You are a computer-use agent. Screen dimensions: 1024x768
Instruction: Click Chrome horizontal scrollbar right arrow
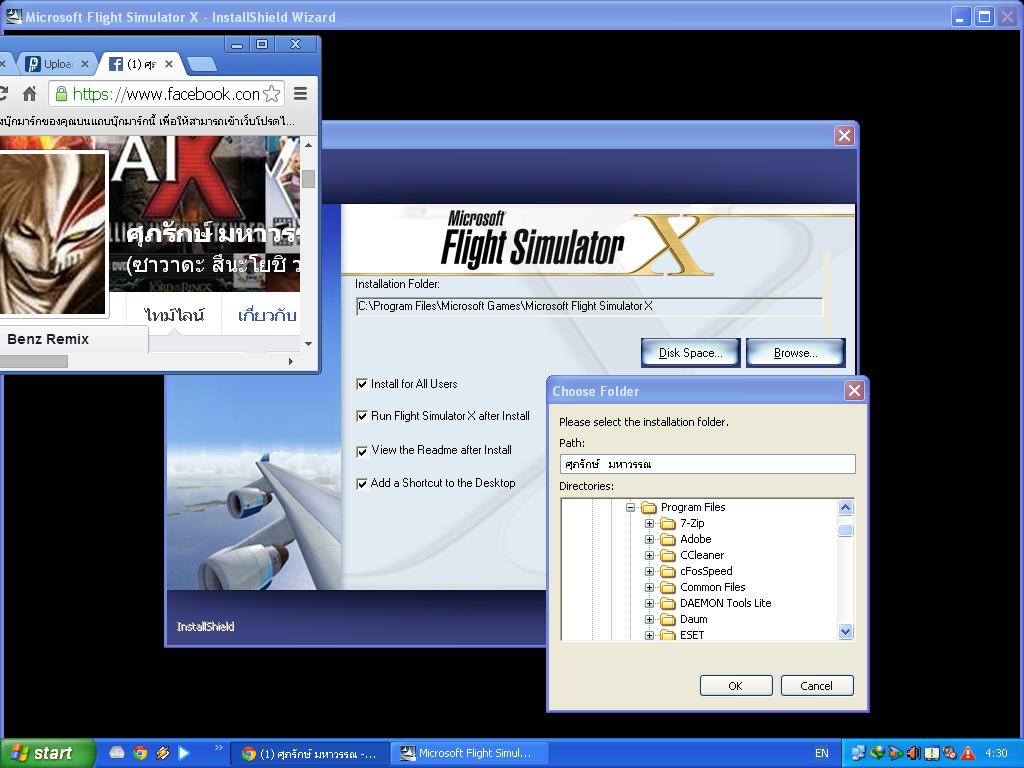coord(291,361)
